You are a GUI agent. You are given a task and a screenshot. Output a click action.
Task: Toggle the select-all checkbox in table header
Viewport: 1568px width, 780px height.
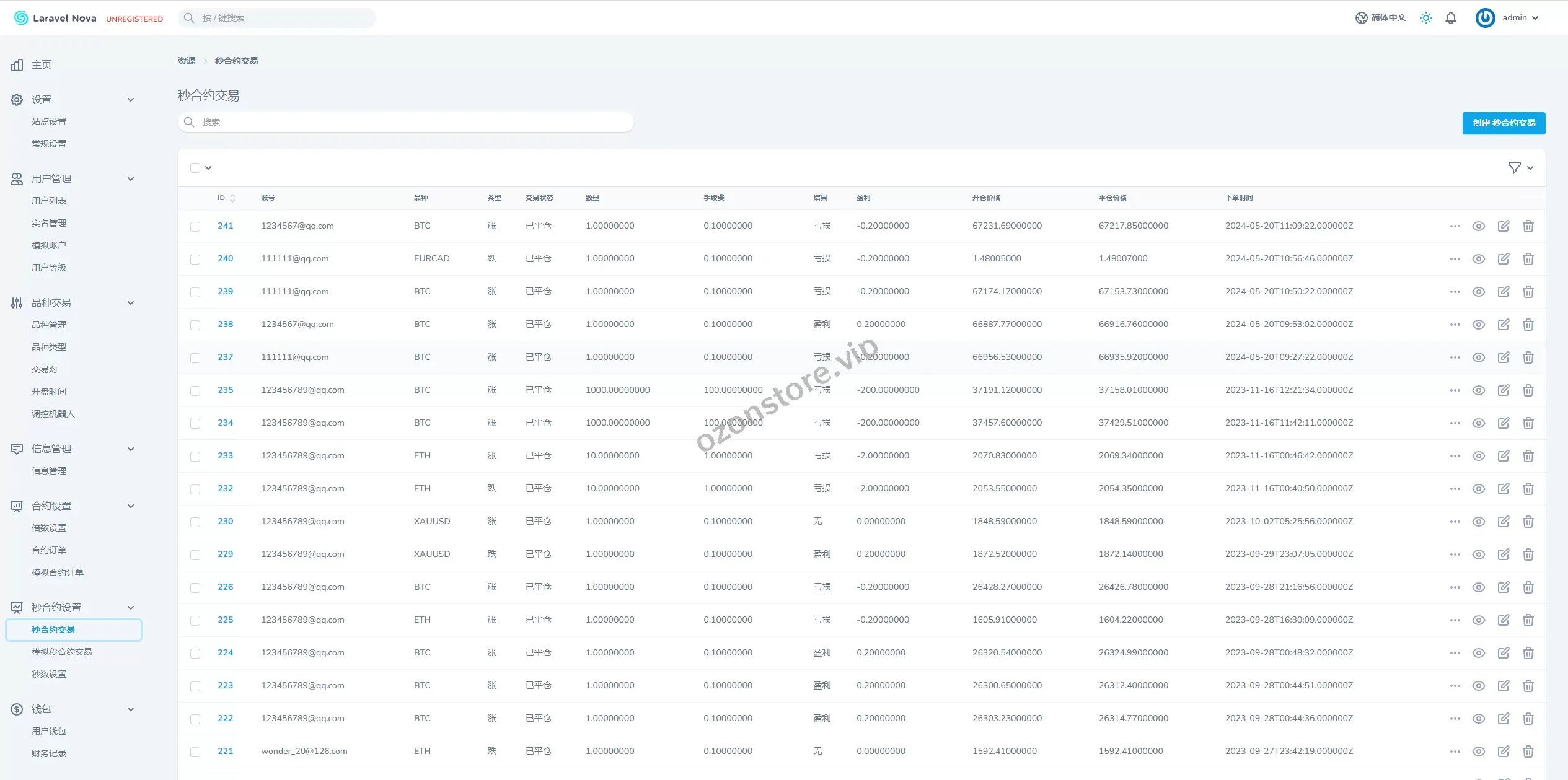pos(195,168)
